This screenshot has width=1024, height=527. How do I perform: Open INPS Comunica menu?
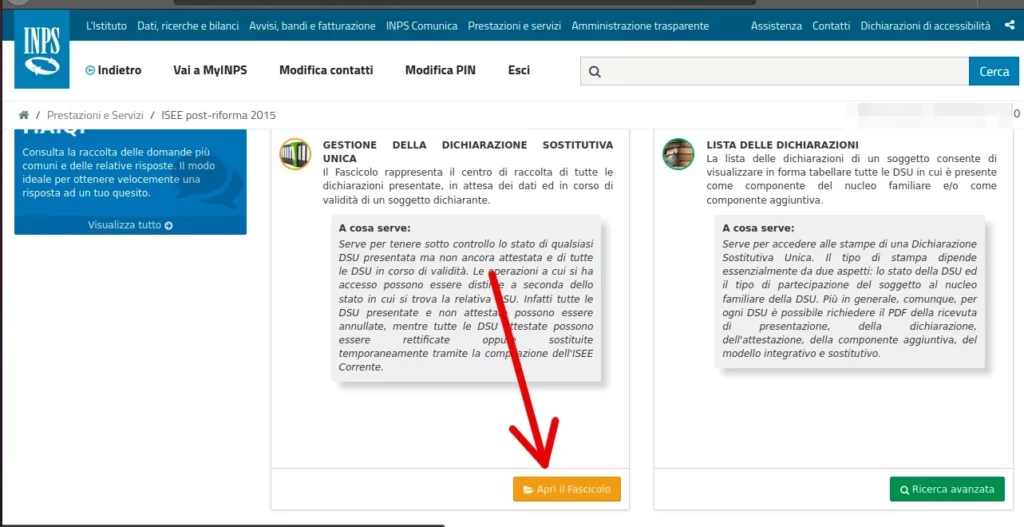pos(421,26)
